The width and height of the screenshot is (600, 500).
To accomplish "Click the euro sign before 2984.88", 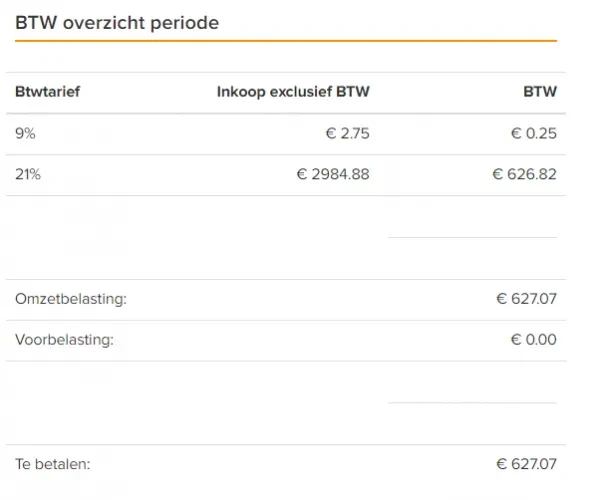I will click(302, 174).
